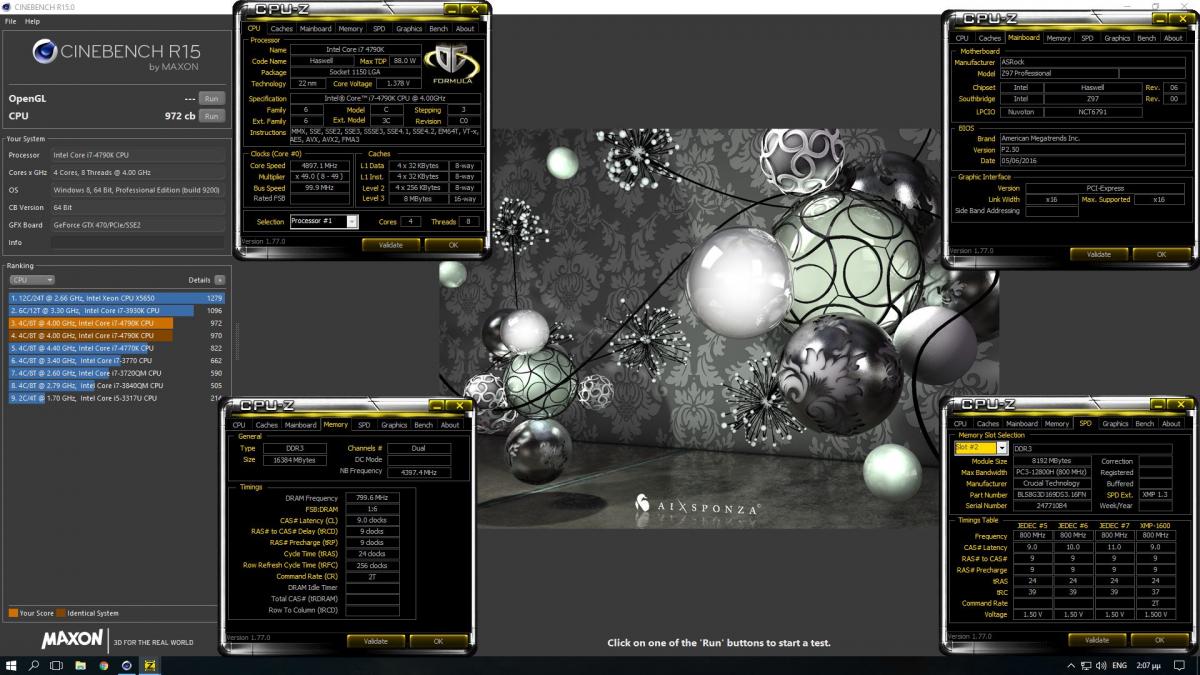Click the Core Voltage value 1.378 V
The image size is (1200, 675).
tap(397, 83)
